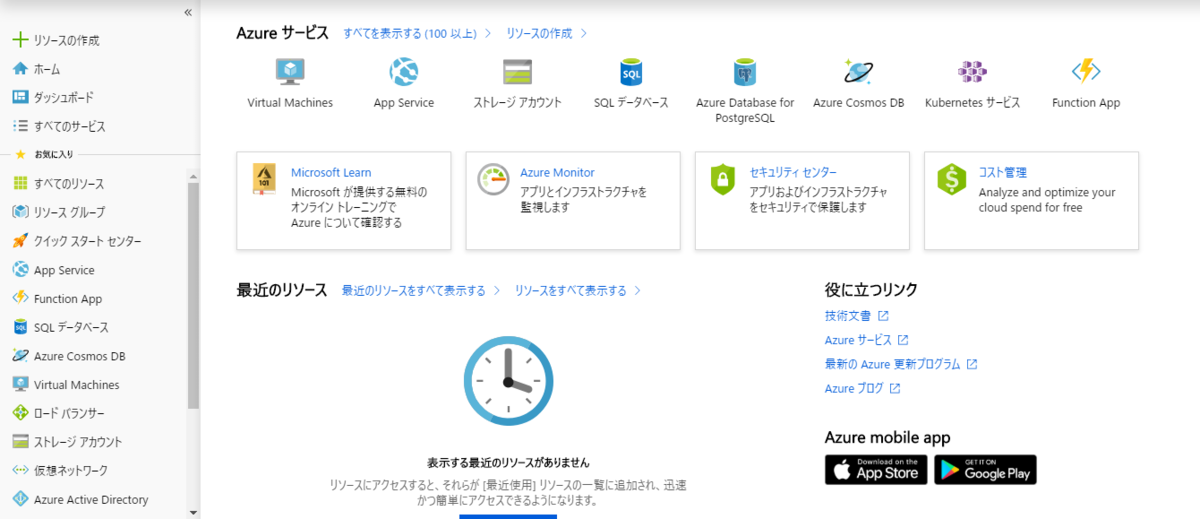Open SQL データベース tile under Azure サービス

[631, 83]
